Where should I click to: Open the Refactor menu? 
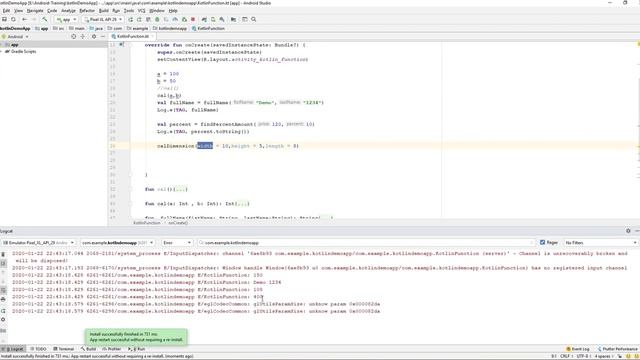coord(87,11)
